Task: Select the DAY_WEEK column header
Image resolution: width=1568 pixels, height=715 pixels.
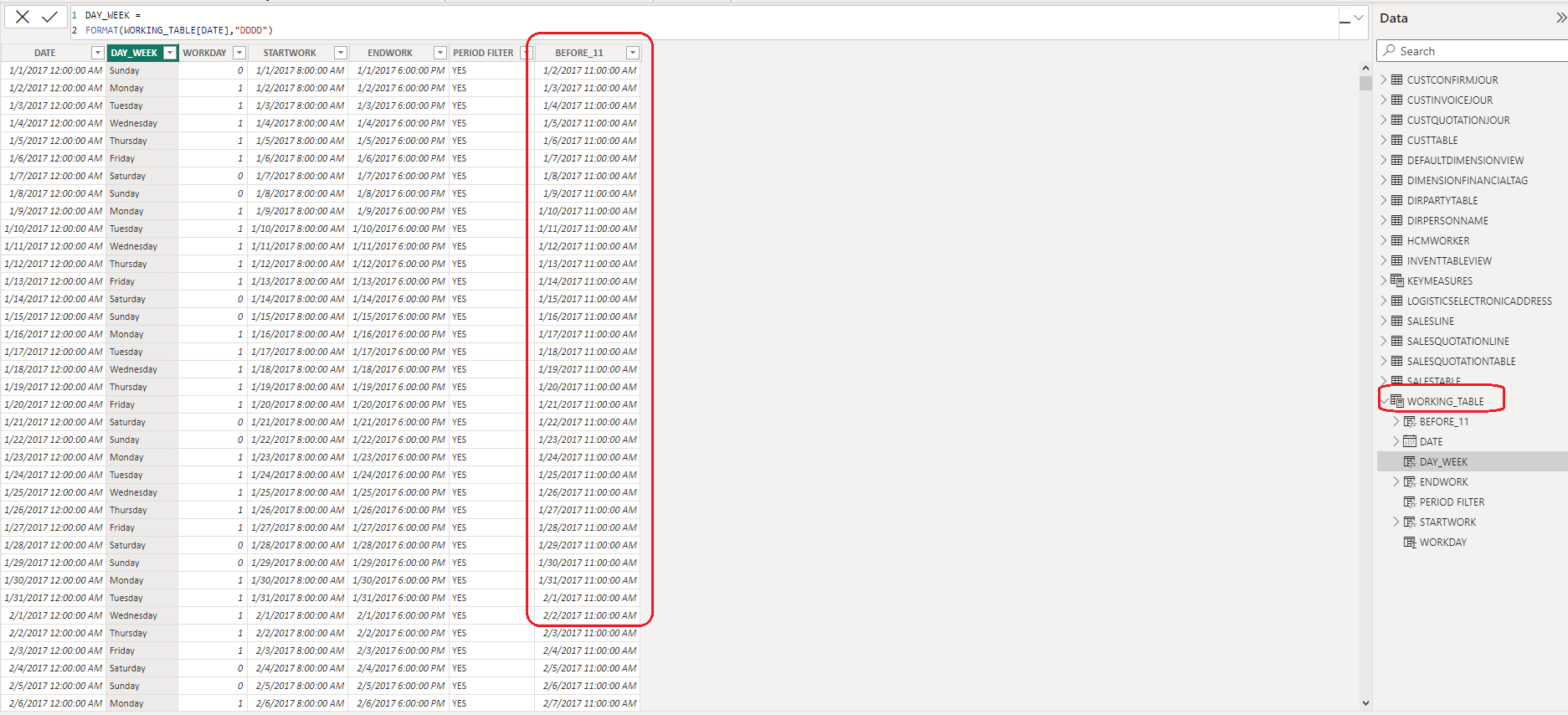Action: (134, 53)
